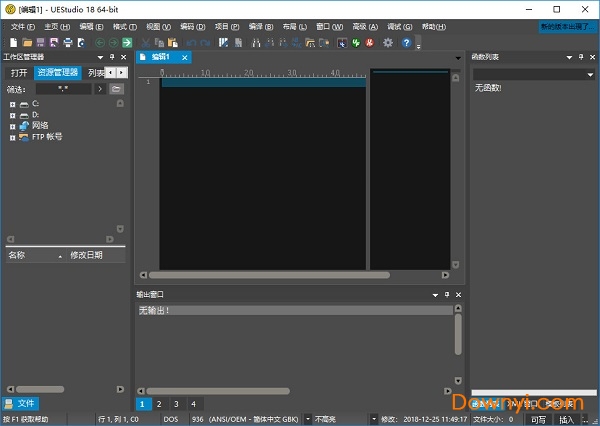Screen dimensions: 600x426
Task: Open the 文件 (F) menu
Action: [23, 27]
